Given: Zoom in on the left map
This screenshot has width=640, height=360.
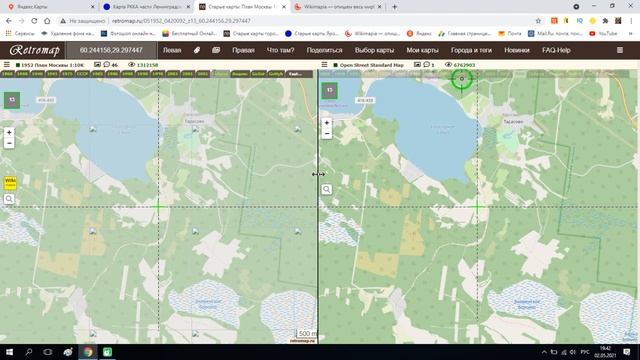Looking at the screenshot, I should click(9, 132).
